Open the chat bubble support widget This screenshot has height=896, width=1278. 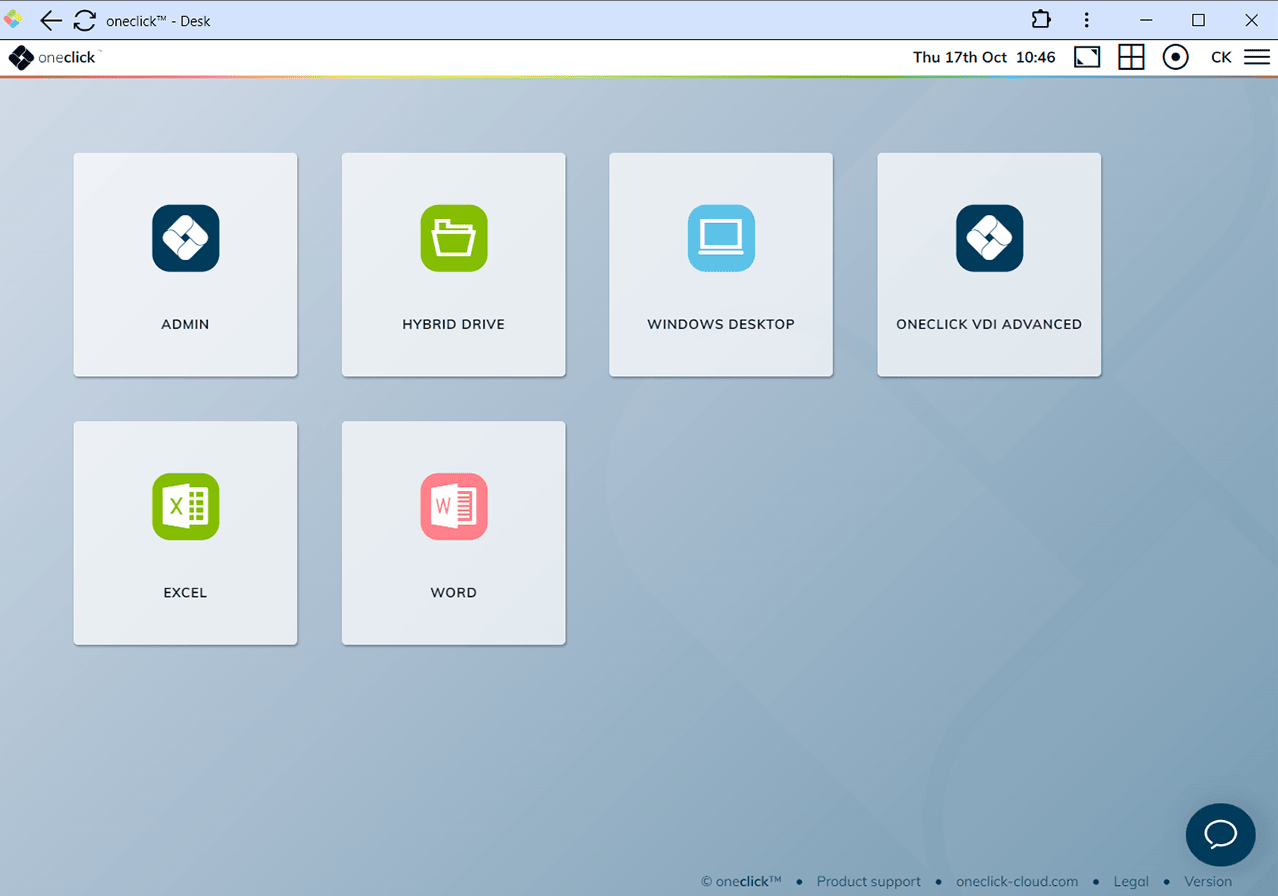[1220, 834]
